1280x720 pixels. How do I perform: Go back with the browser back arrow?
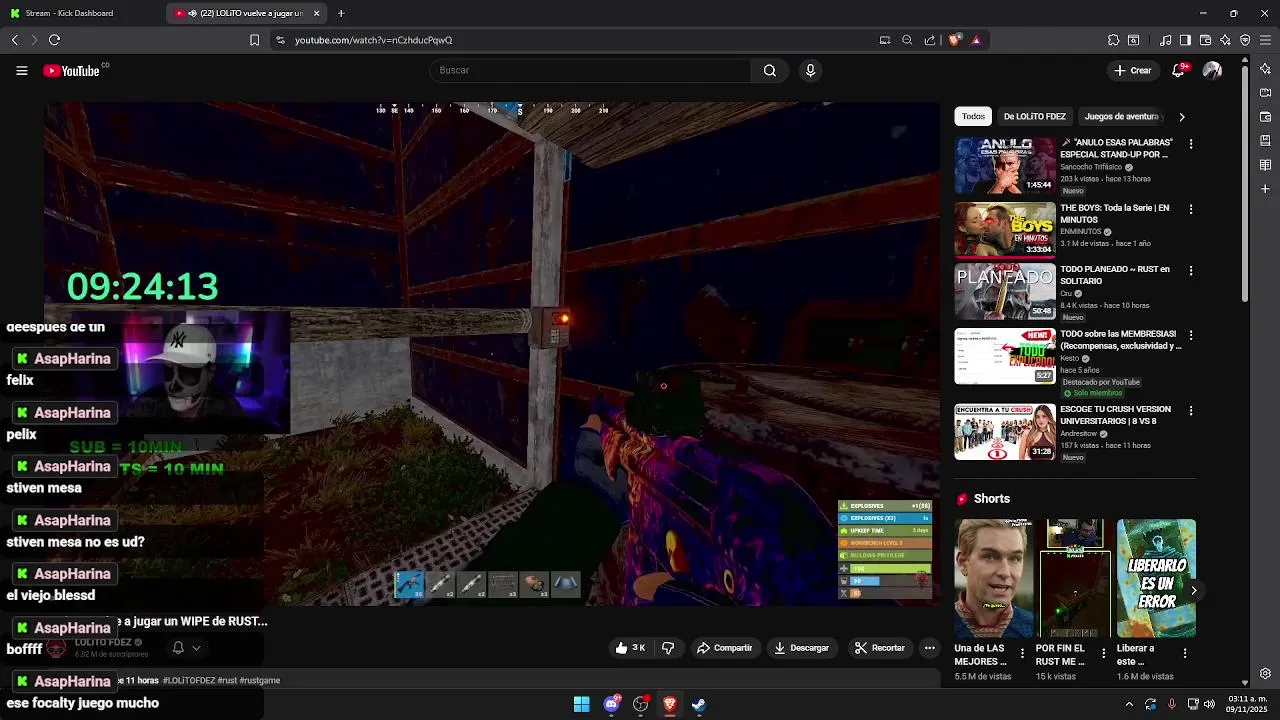(x=14, y=40)
